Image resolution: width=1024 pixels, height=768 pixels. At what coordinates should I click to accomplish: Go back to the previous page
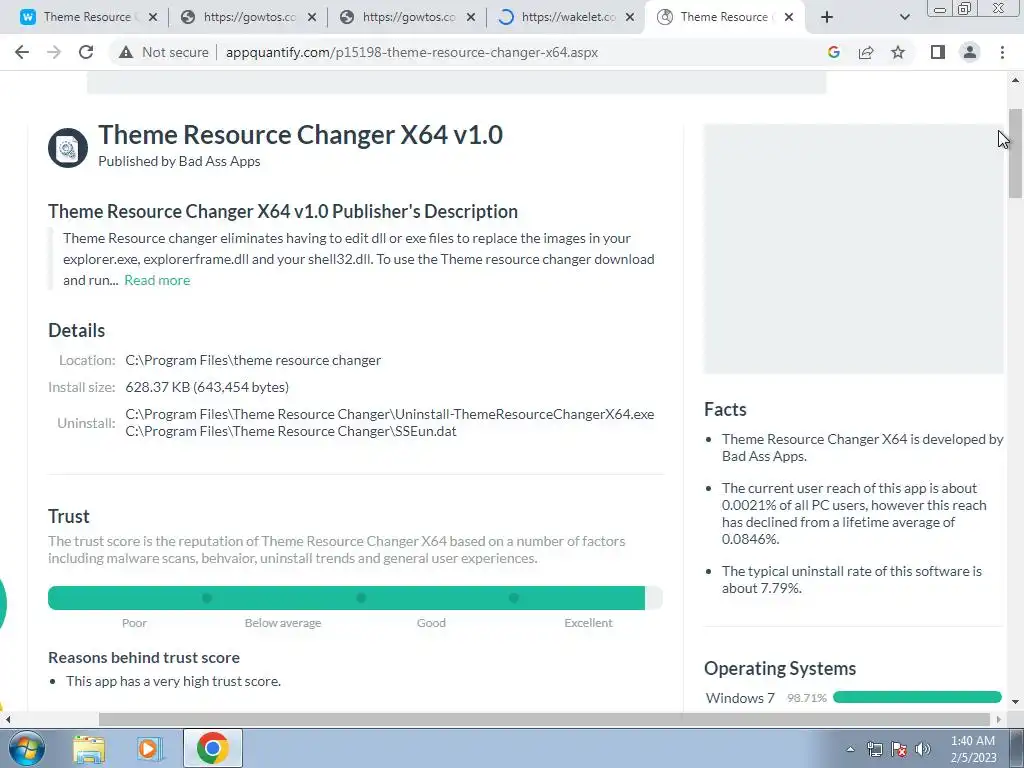[22, 52]
